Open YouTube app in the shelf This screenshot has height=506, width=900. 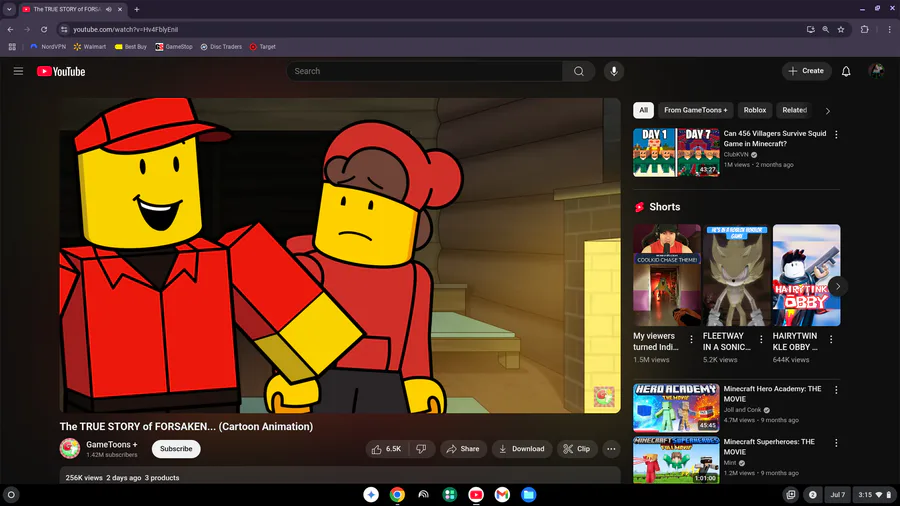point(476,495)
